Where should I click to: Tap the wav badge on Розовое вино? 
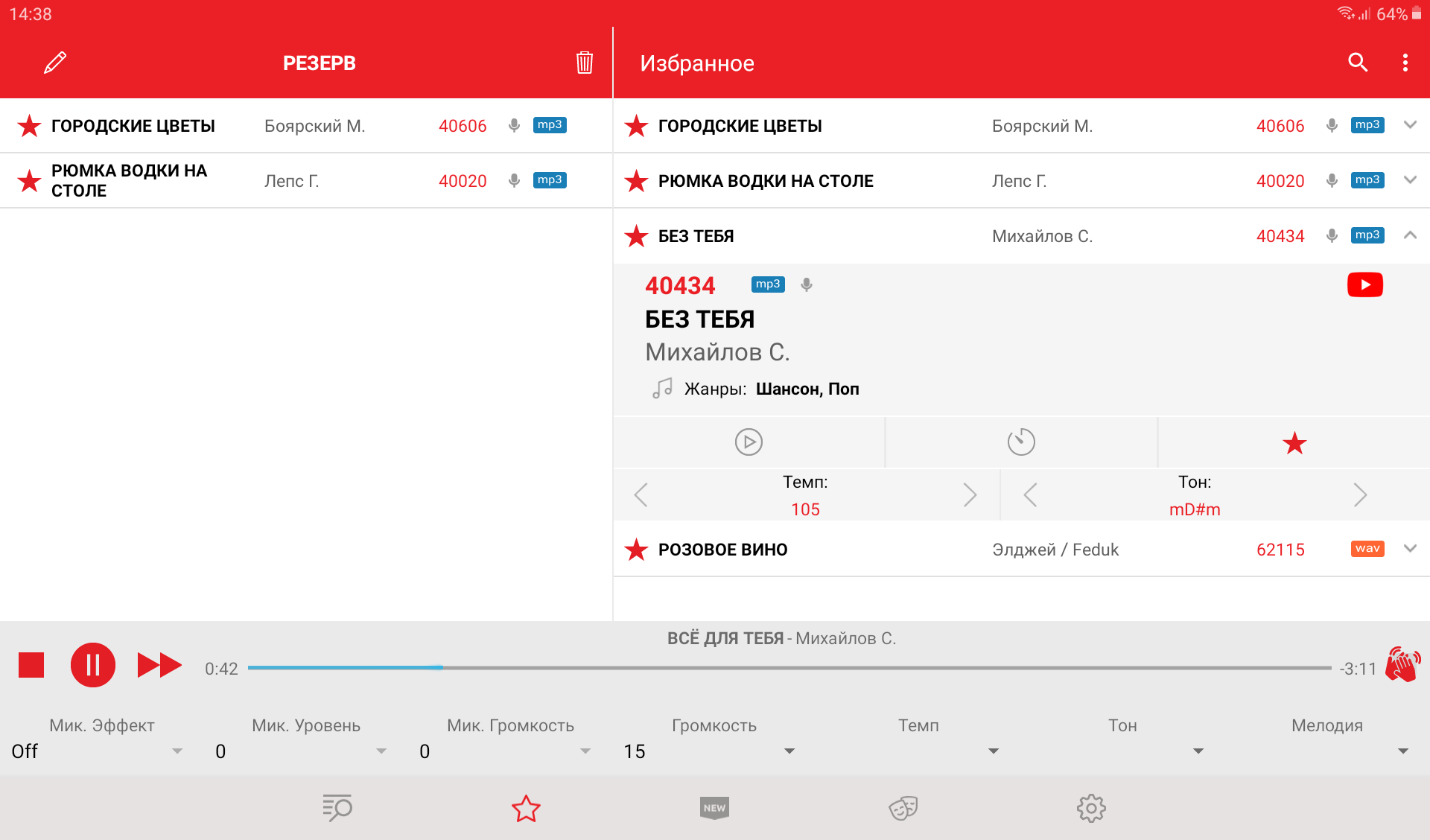[x=1367, y=549]
